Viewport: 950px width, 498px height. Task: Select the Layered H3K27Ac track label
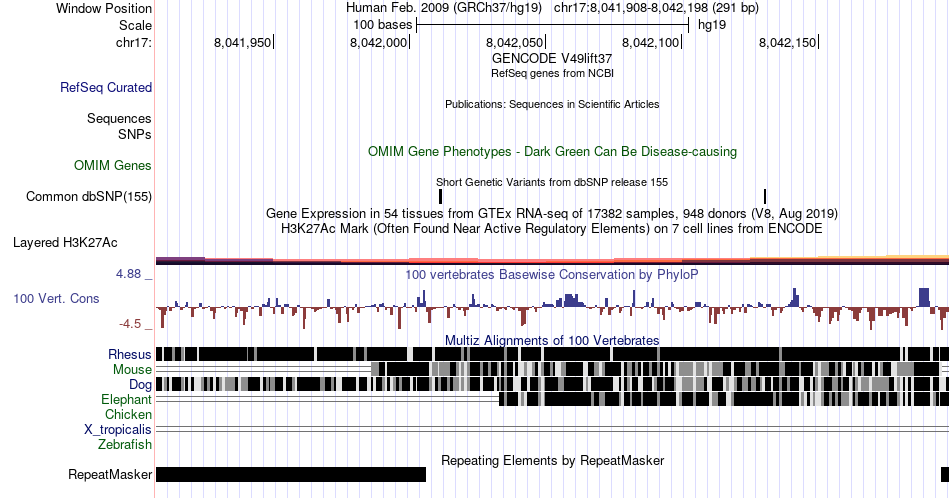[x=65, y=242]
